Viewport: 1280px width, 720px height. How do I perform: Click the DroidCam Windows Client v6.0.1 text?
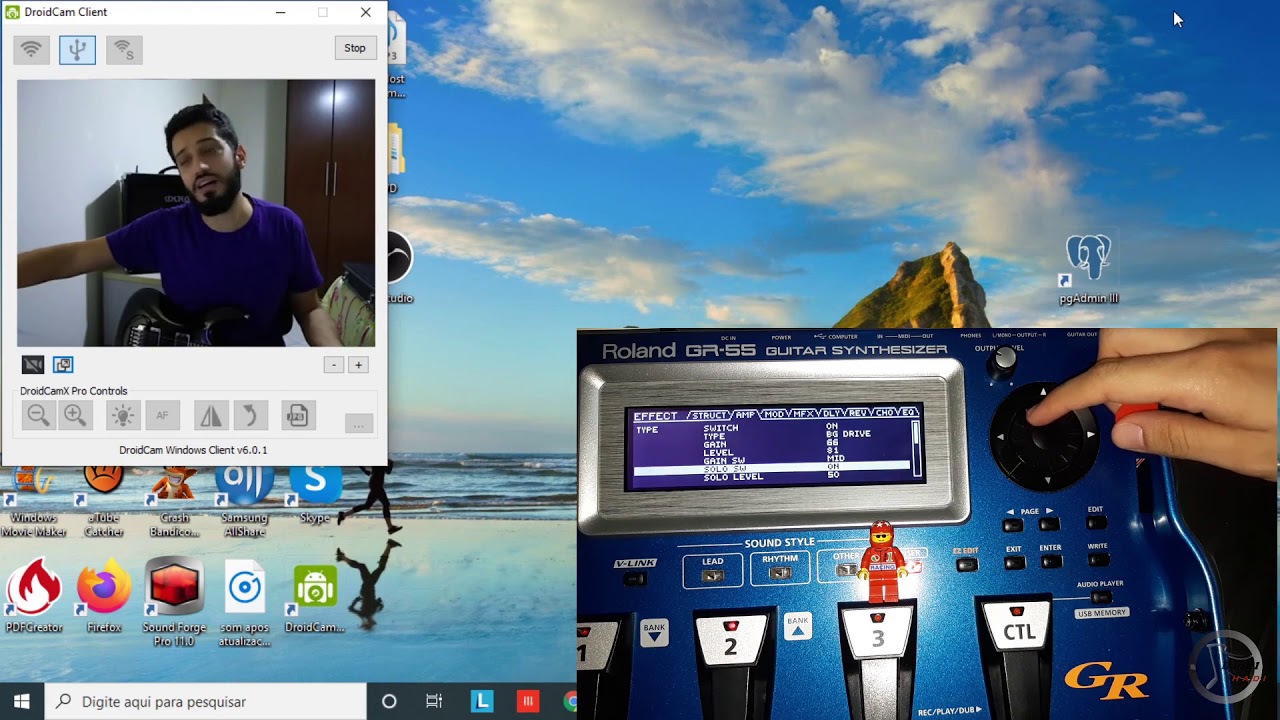click(x=193, y=450)
